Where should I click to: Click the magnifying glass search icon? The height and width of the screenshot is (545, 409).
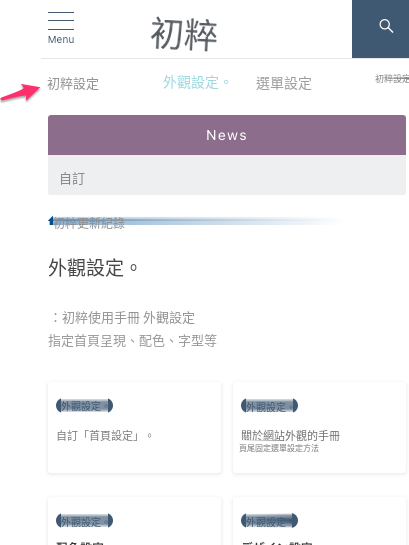pyautogui.click(x=386, y=26)
